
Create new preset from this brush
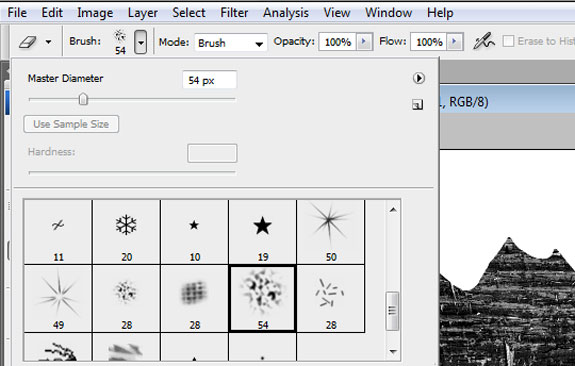(x=417, y=105)
